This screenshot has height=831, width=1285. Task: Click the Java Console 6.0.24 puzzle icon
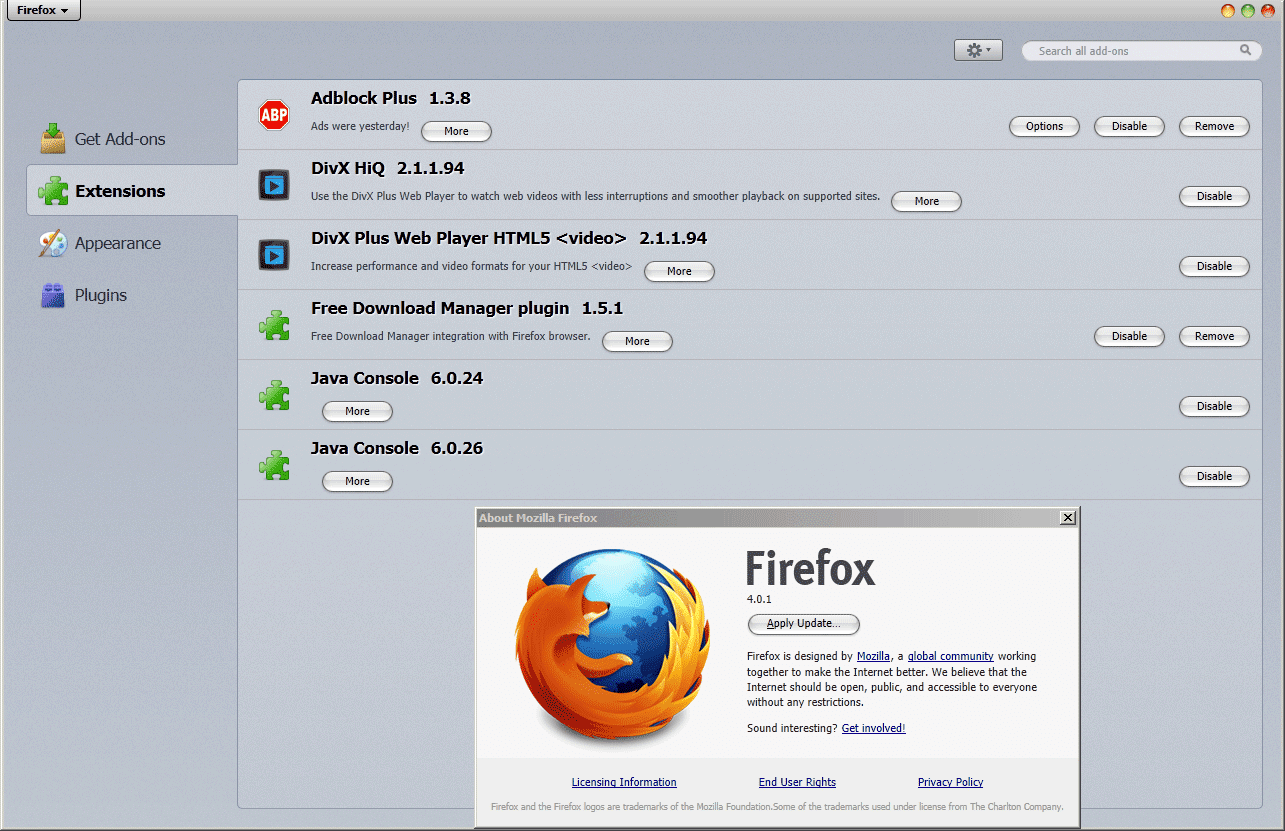tap(274, 395)
